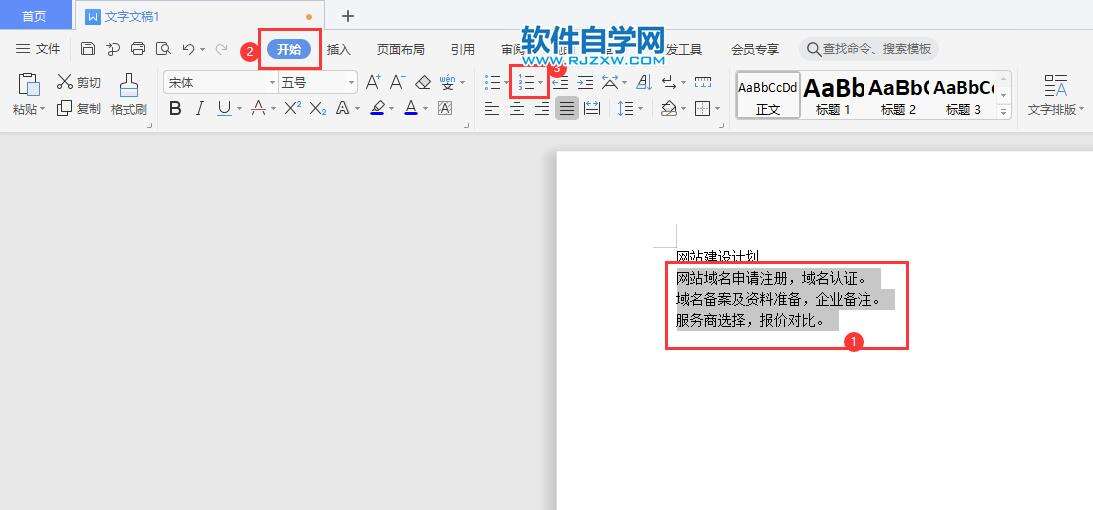Apply the 正文 body style
The width and height of the screenshot is (1093, 510).
pos(768,95)
